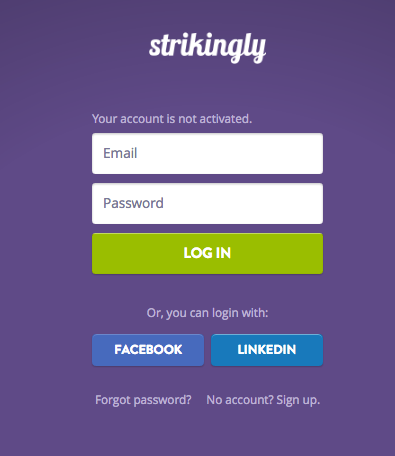This screenshot has height=456, width=395.
Task: Click the white Email text box
Action: [x=207, y=153]
